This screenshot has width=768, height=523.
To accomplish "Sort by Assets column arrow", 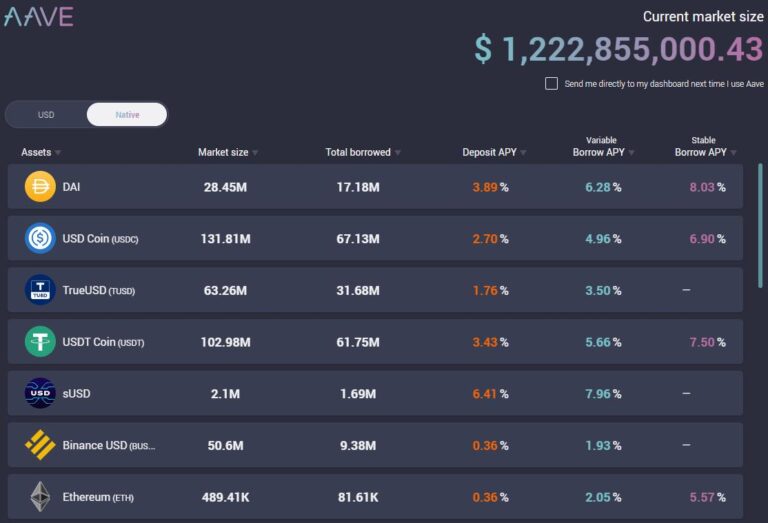I will tap(58, 153).
